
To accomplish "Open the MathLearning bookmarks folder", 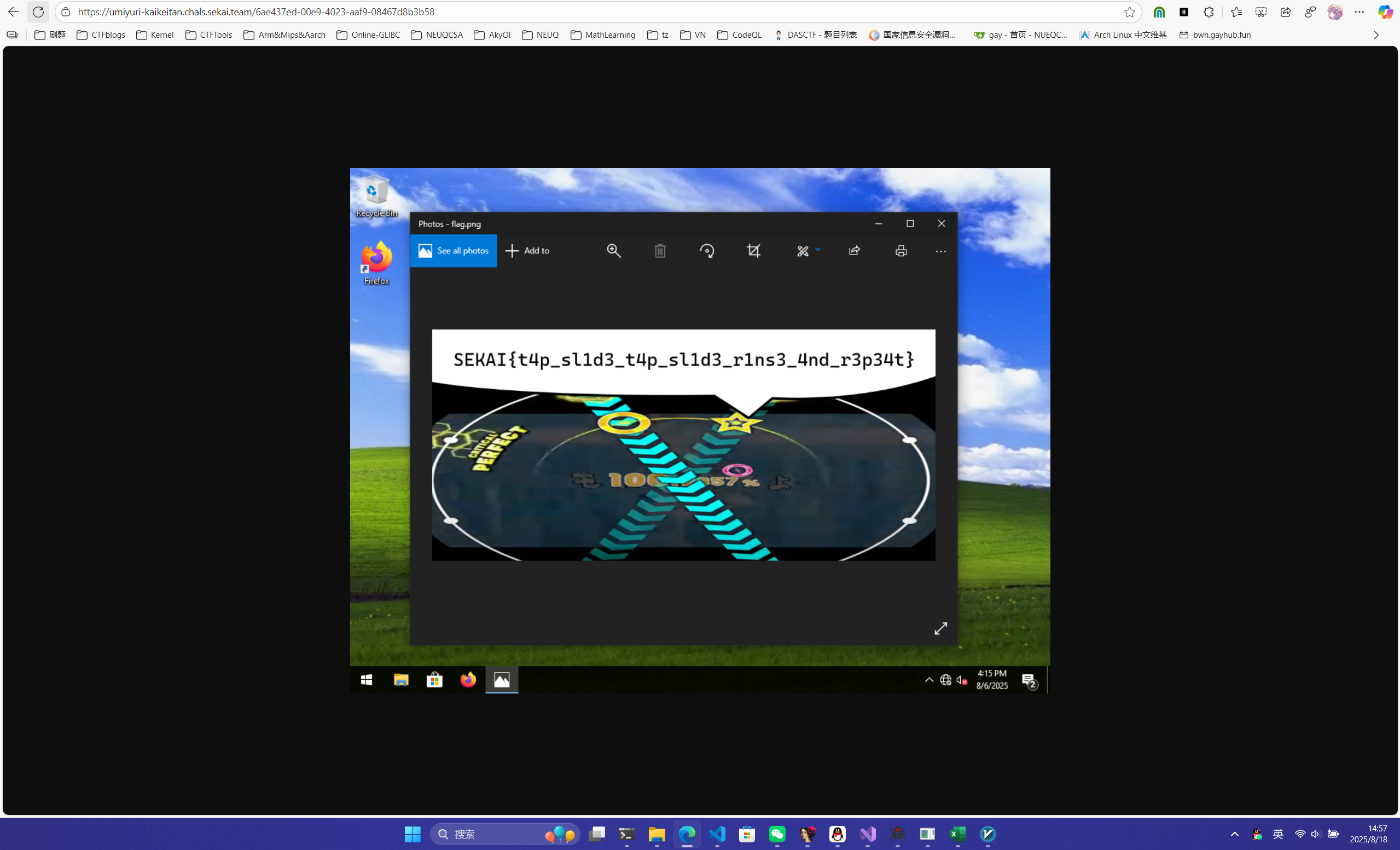I will 603,35.
